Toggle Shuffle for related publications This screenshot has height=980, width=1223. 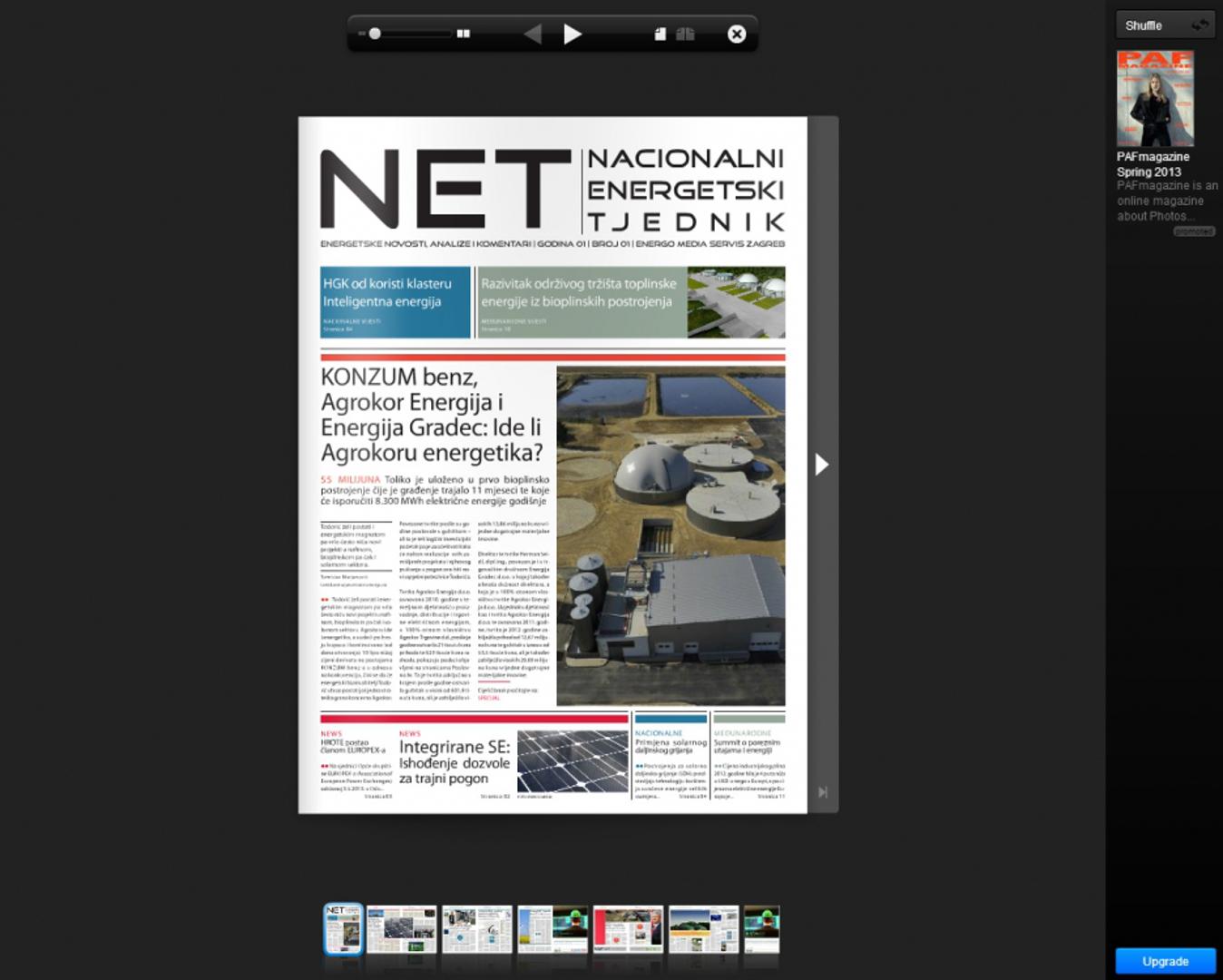(x=1165, y=25)
